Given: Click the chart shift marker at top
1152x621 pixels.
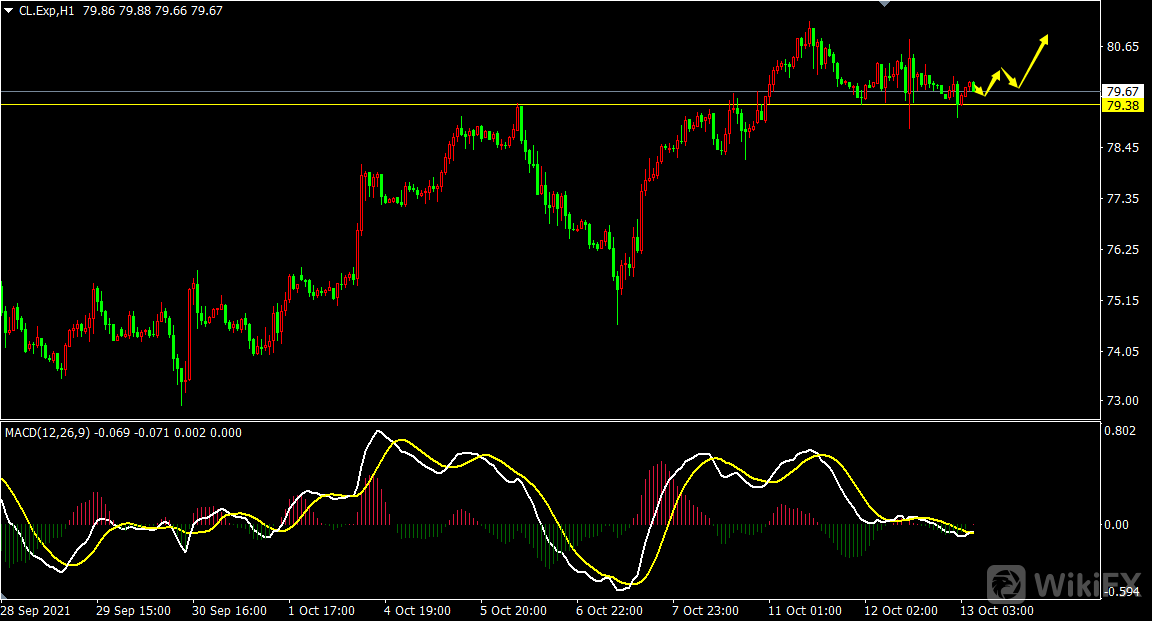Looking at the screenshot, I should (x=883, y=4).
